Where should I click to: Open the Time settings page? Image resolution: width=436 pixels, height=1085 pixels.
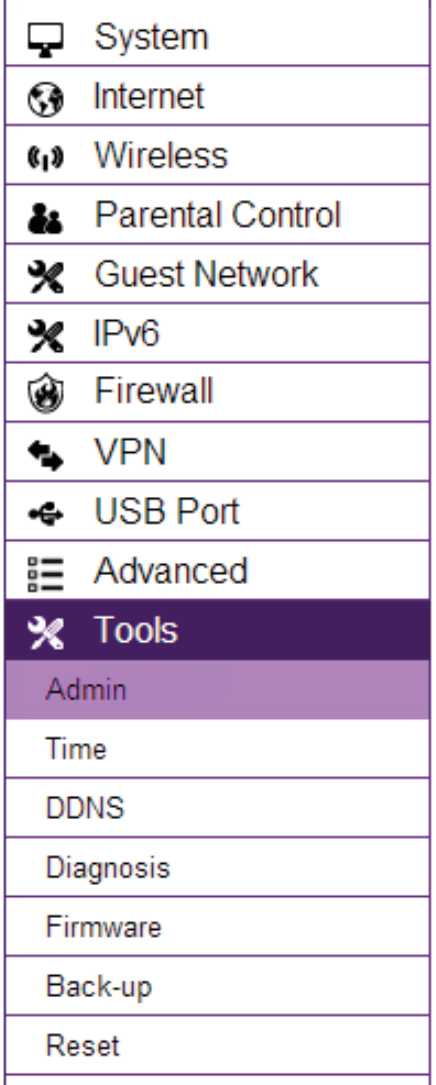click(x=217, y=749)
